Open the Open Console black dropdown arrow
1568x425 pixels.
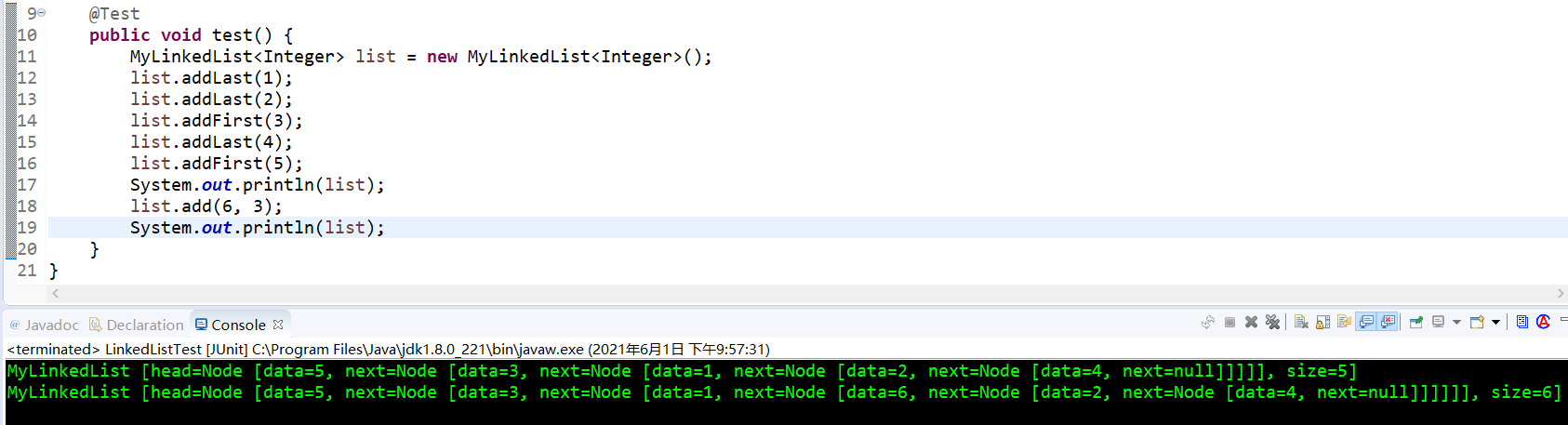point(1495,322)
